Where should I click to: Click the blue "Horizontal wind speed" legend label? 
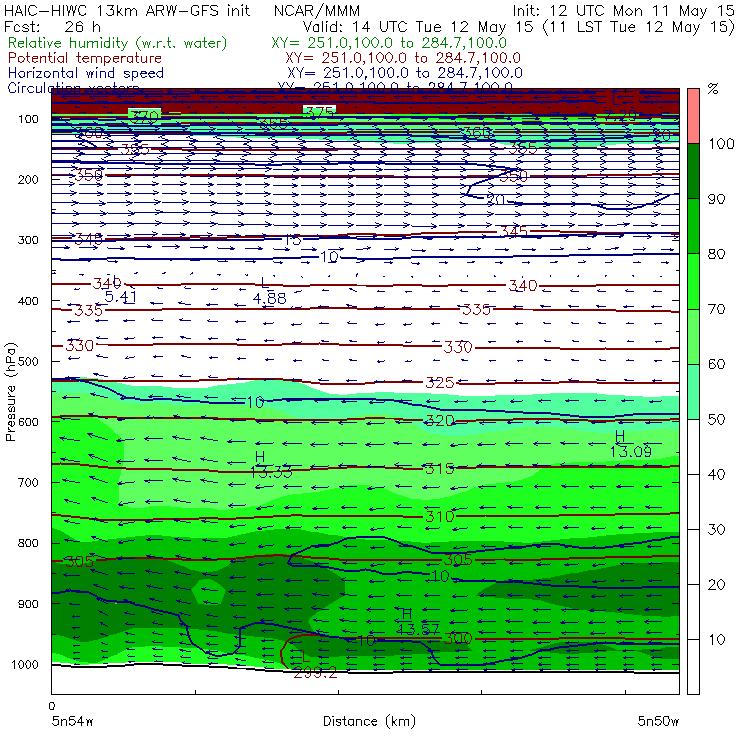85,73
